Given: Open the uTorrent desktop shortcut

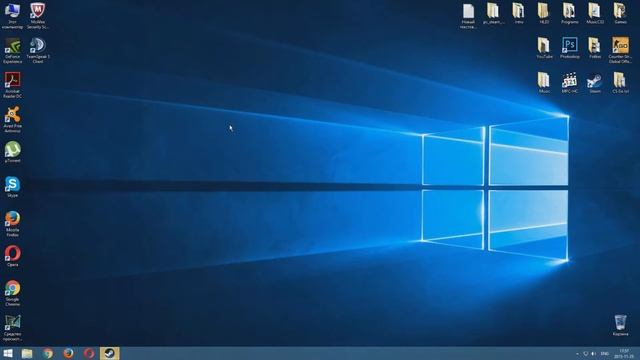Looking at the screenshot, I should [12, 152].
